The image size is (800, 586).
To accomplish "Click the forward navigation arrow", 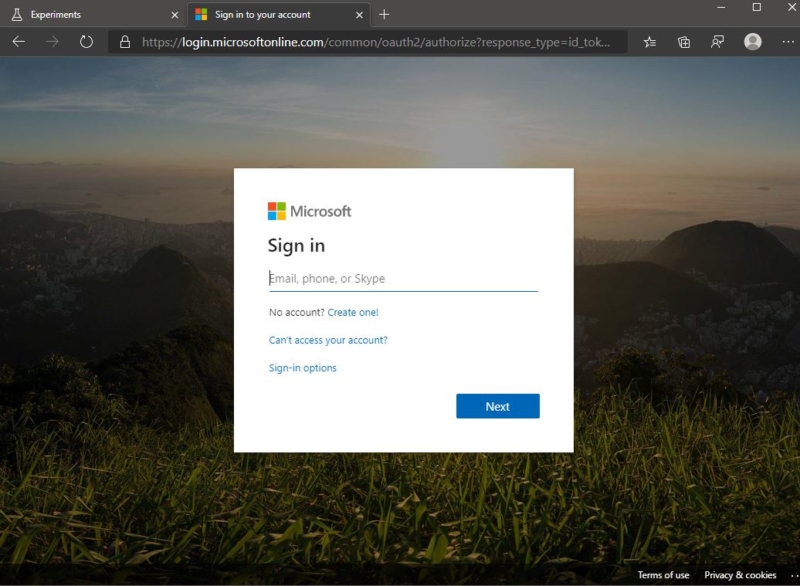I will [x=52, y=42].
